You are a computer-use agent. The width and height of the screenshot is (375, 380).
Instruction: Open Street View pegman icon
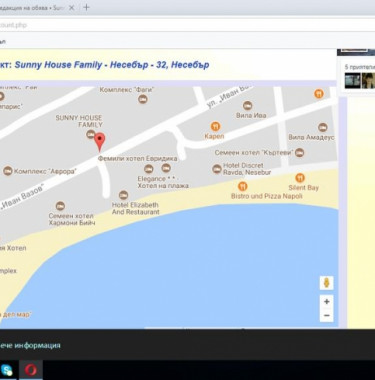click(327, 283)
